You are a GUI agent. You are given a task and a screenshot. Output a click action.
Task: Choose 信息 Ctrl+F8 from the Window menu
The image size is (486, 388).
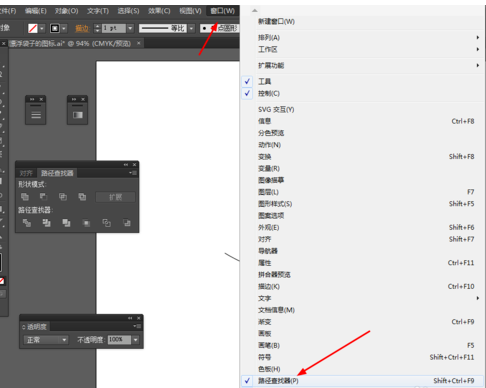[x=362, y=121]
